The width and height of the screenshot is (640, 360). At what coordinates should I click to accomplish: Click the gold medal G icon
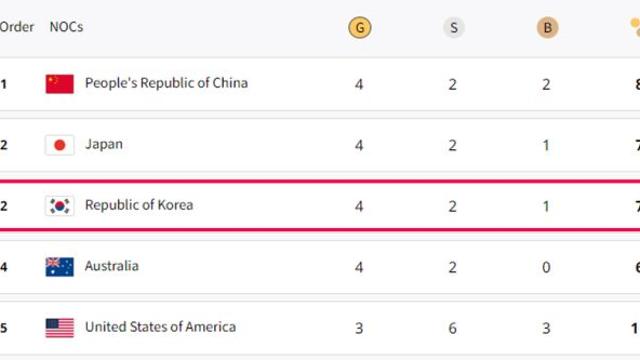pyautogui.click(x=360, y=27)
